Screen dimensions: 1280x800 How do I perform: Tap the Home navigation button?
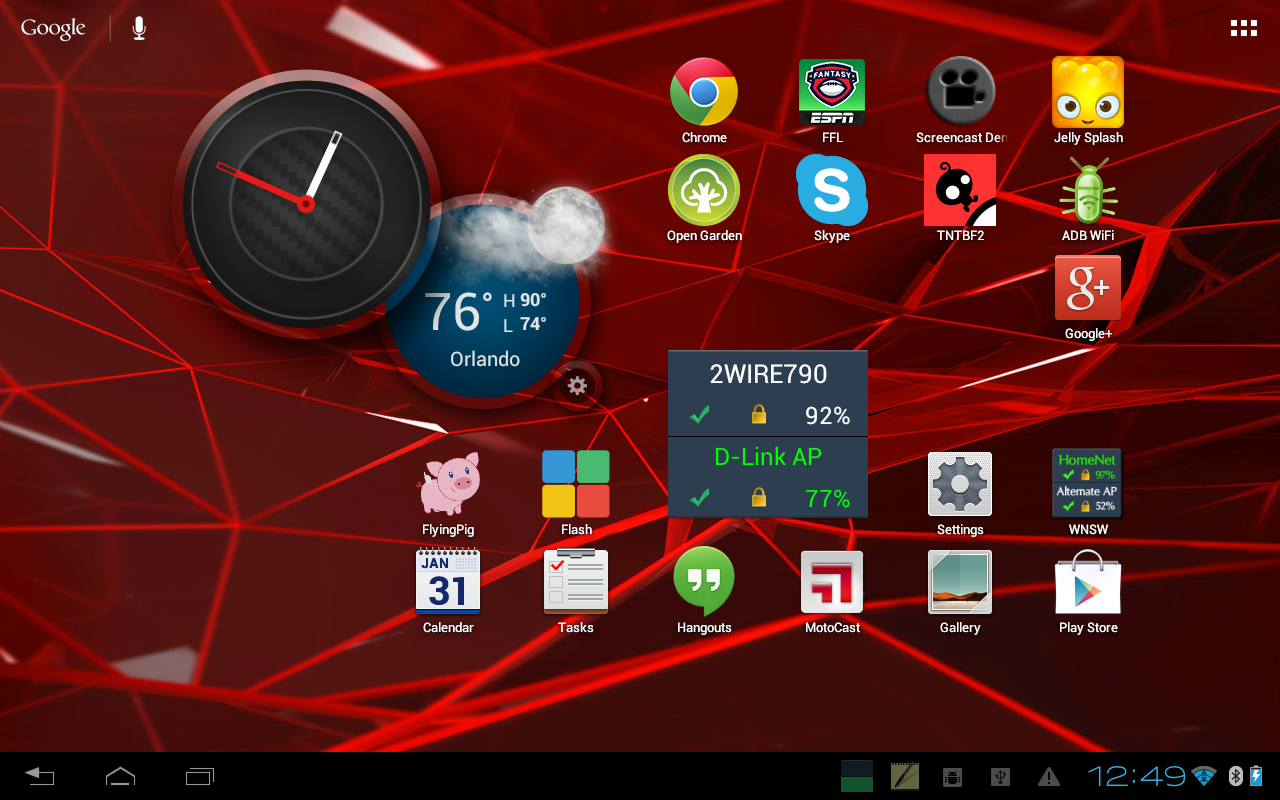pos(120,776)
